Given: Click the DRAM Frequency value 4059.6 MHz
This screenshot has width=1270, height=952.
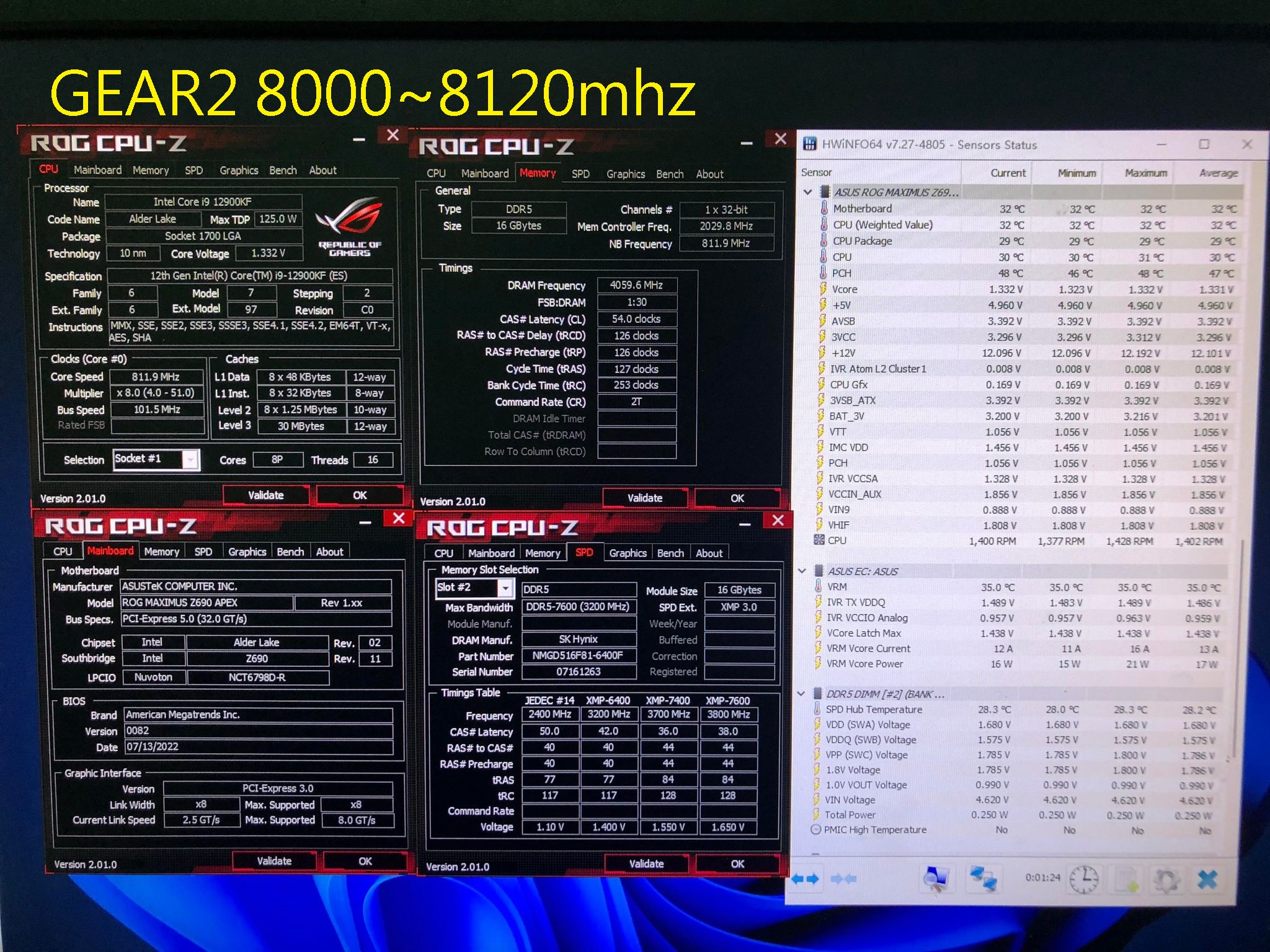Looking at the screenshot, I should point(637,285).
